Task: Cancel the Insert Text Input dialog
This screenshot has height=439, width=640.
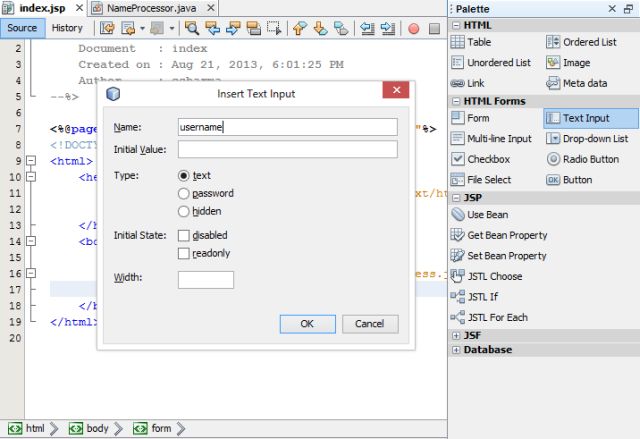Action: [x=370, y=324]
